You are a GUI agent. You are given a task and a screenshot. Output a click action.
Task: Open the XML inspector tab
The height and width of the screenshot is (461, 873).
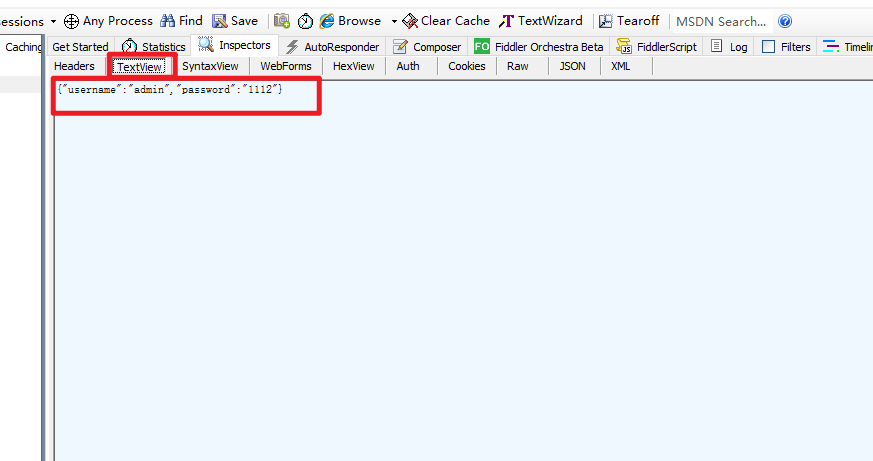(620, 66)
